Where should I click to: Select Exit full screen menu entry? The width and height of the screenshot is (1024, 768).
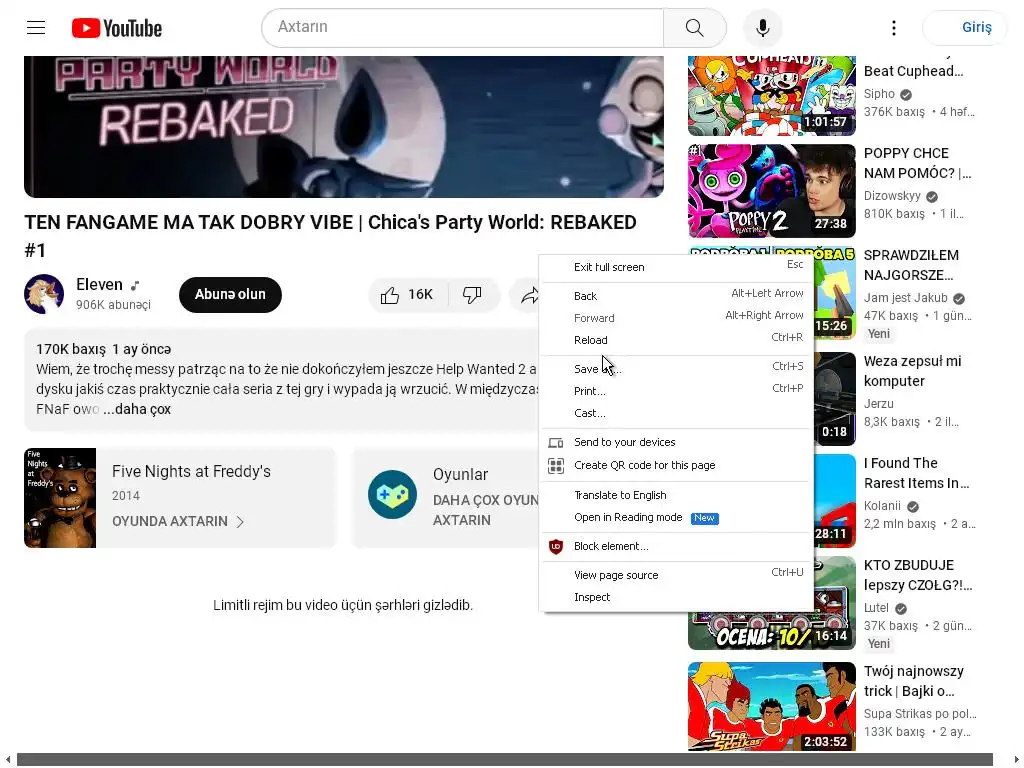[679, 266]
